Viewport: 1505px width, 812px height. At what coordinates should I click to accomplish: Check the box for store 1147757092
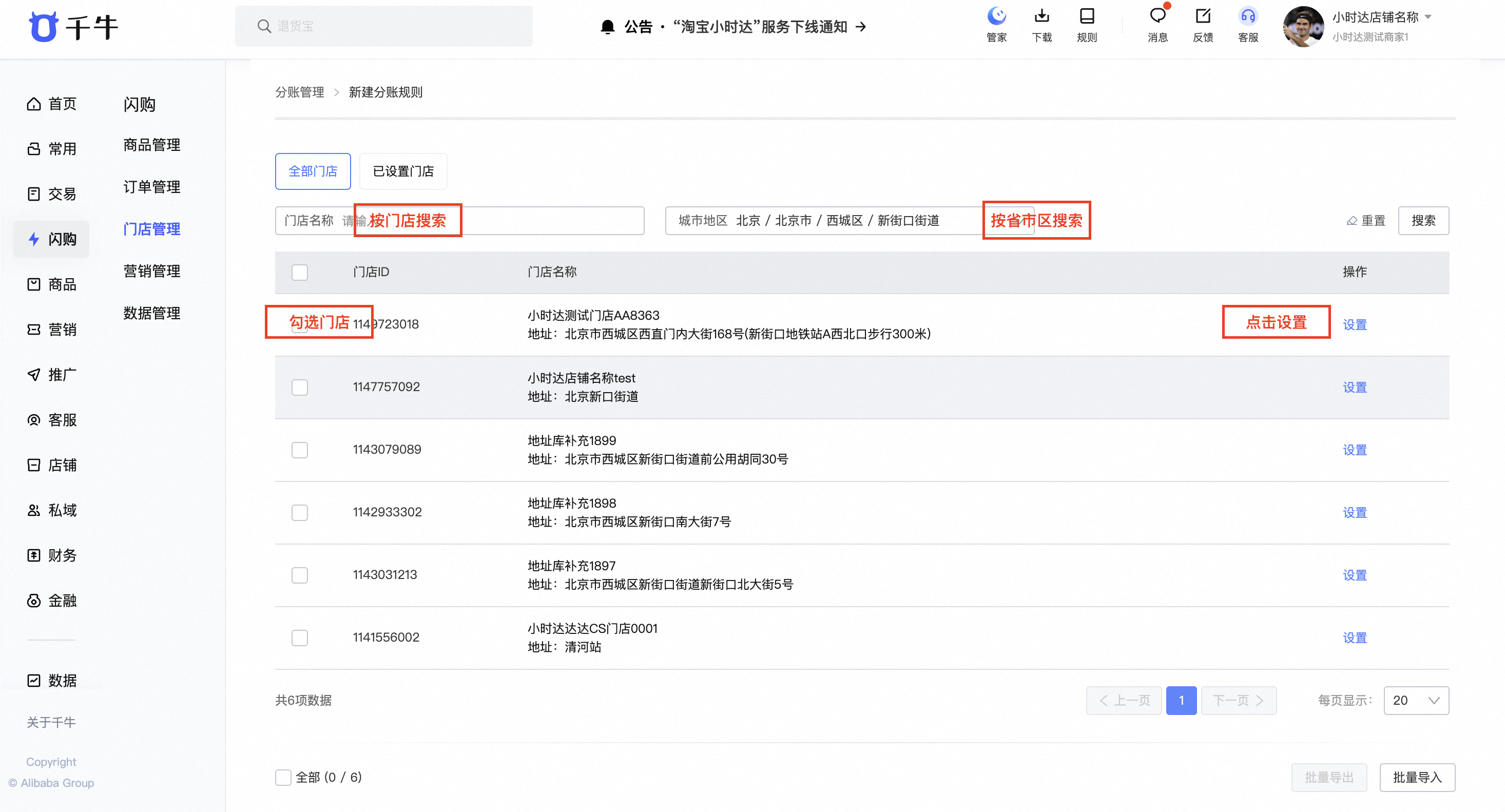[x=300, y=388]
